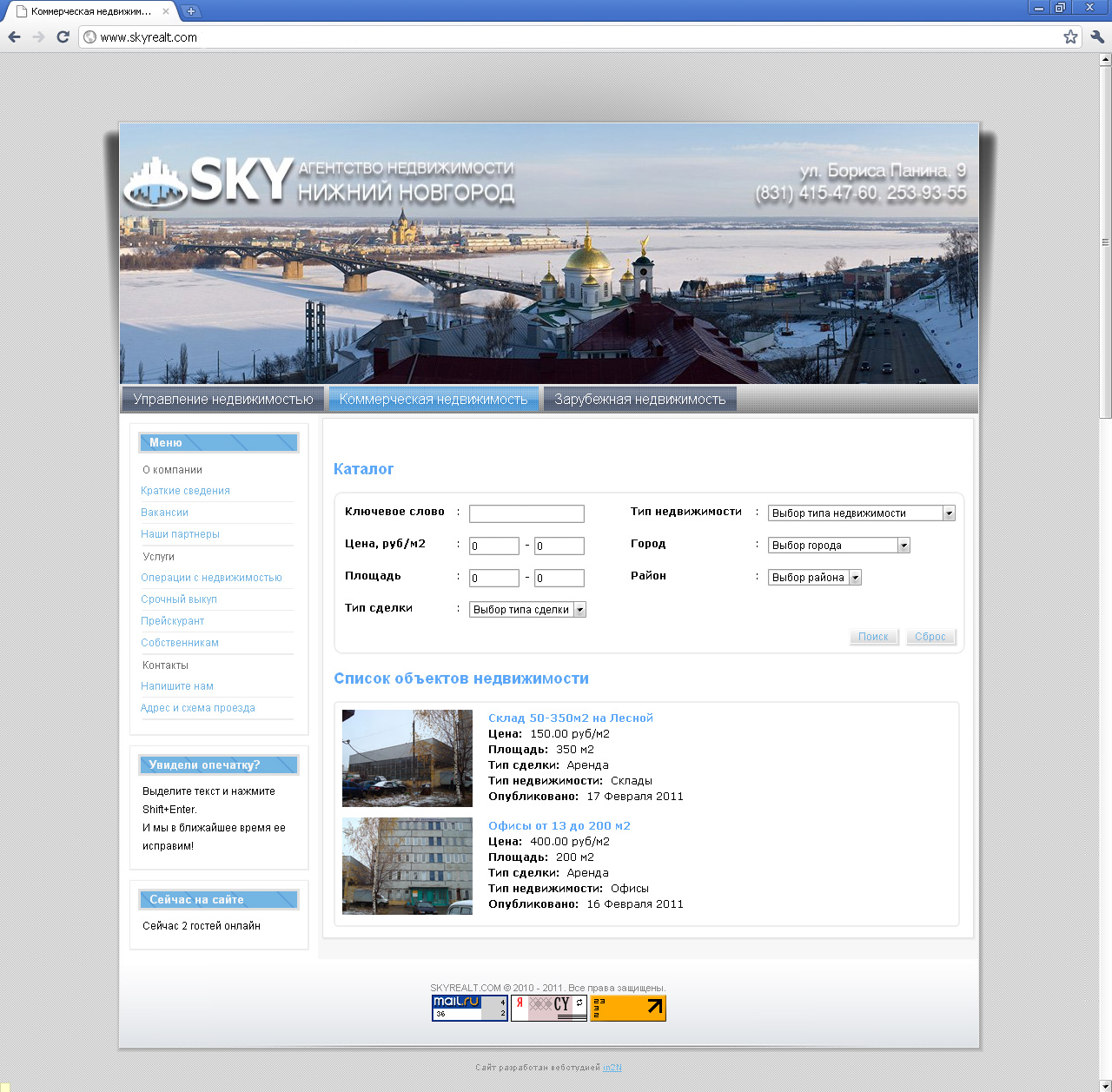
Task: Click the Список объектов недвижимости heading
Action: click(461, 678)
